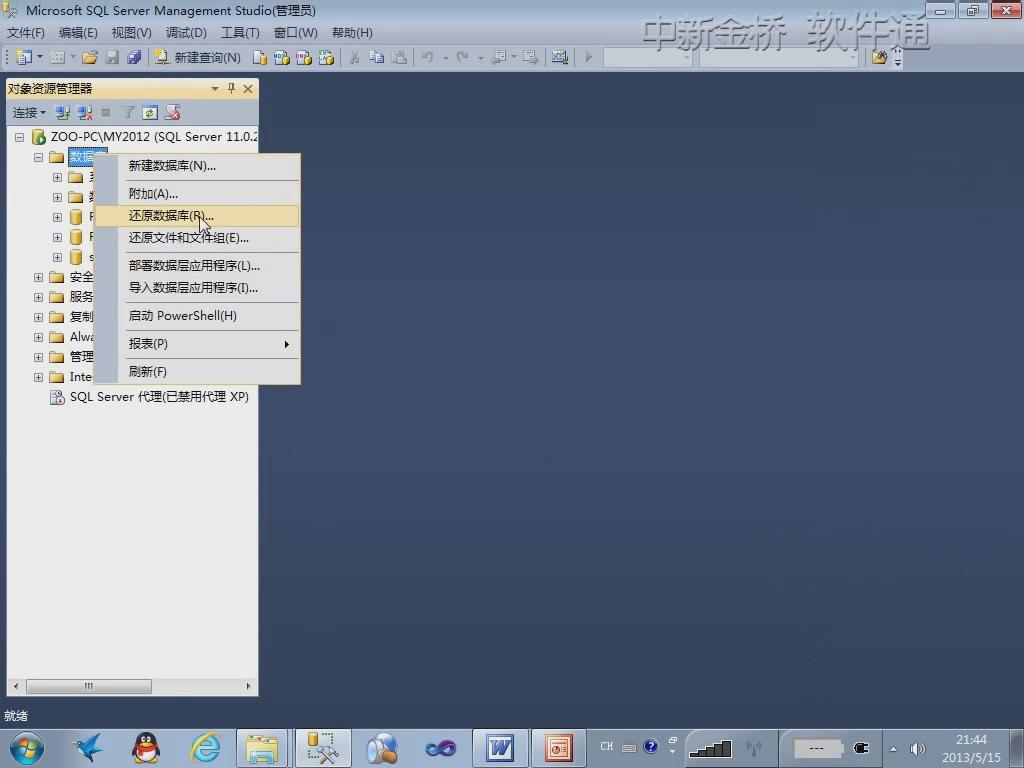
Task: Open the 窗口(W) menu
Action: [295, 33]
